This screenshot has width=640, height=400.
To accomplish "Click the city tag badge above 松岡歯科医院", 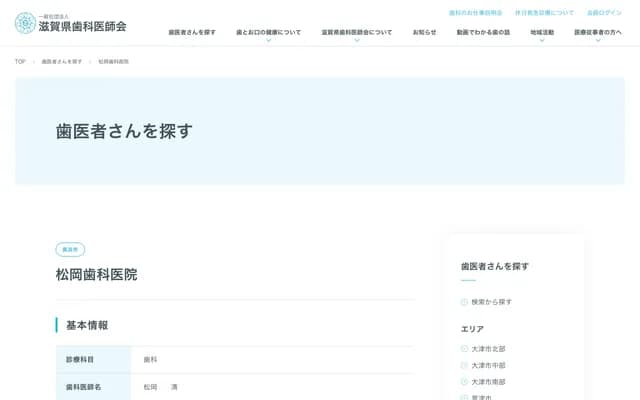I will tap(70, 250).
